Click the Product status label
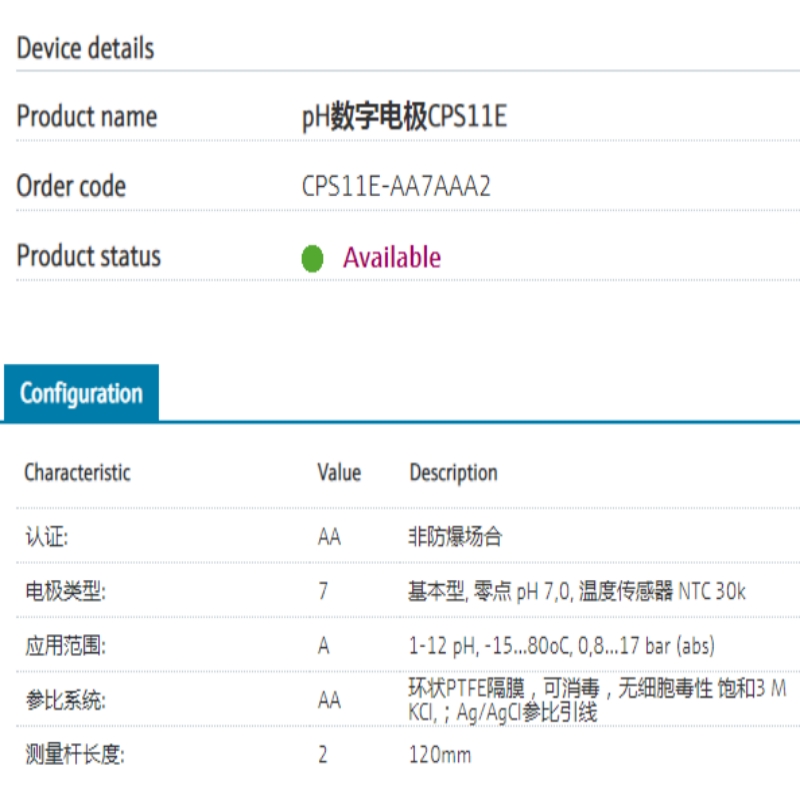 click(x=88, y=256)
